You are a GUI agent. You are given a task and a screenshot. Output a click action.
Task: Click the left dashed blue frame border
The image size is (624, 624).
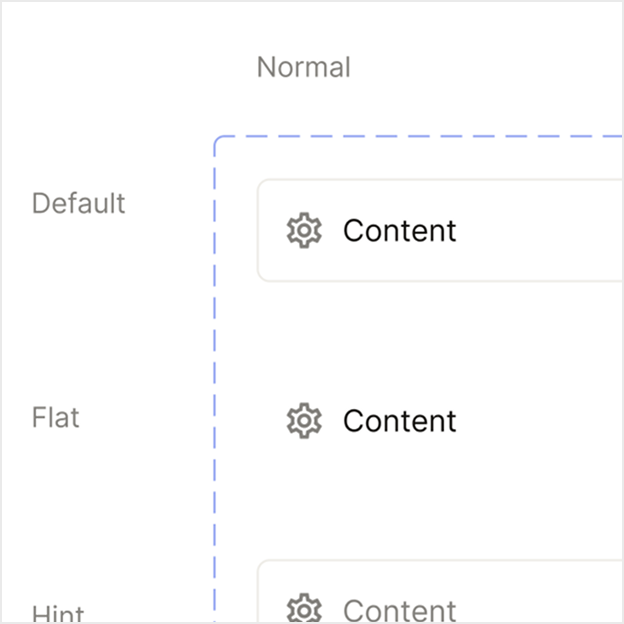[x=215, y=380]
